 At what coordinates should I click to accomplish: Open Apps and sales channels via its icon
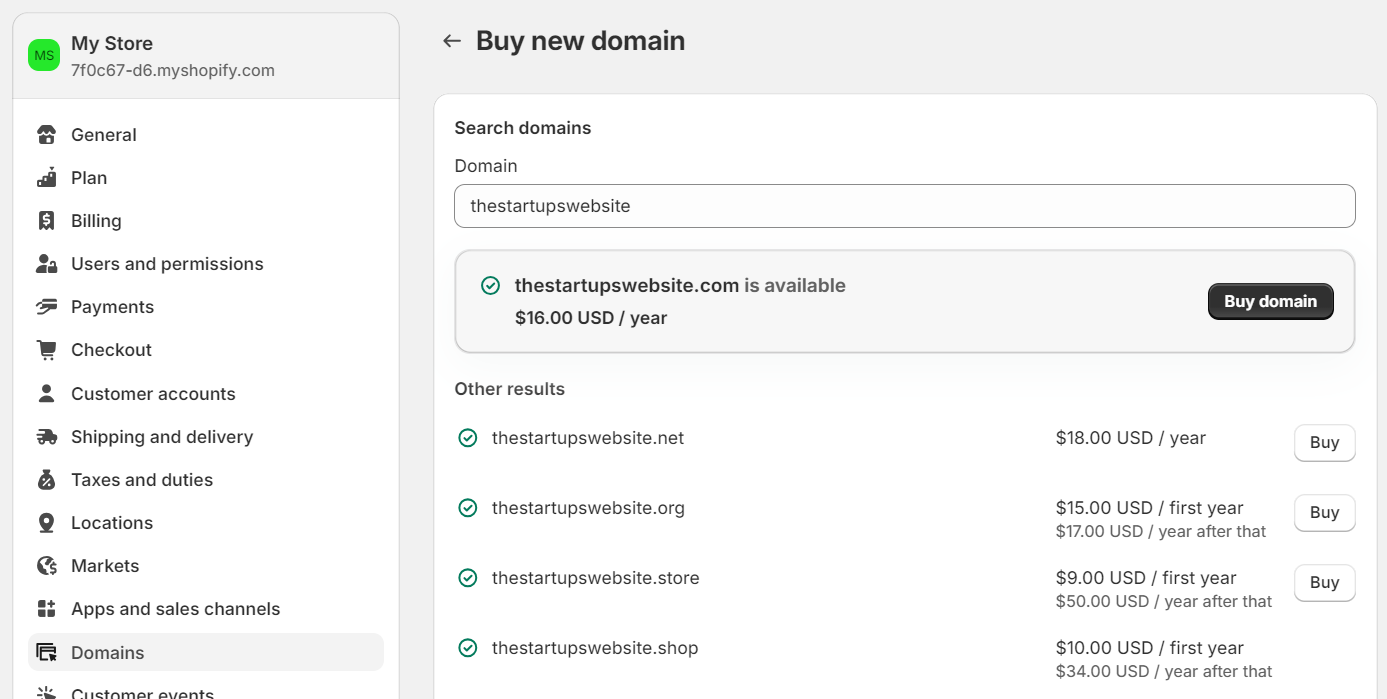[x=46, y=608]
